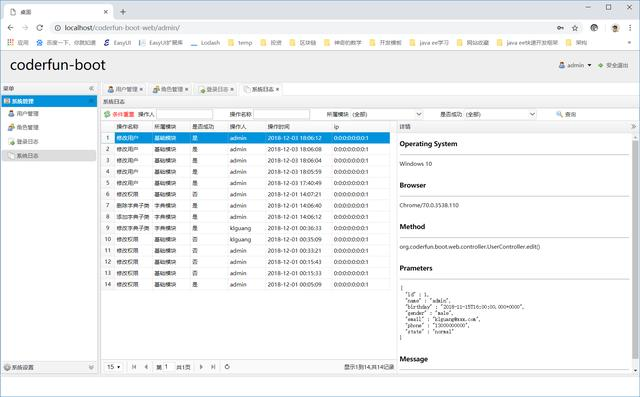Click the user avatar in Chrome toolbar
The image size is (640, 397).
(615, 28)
